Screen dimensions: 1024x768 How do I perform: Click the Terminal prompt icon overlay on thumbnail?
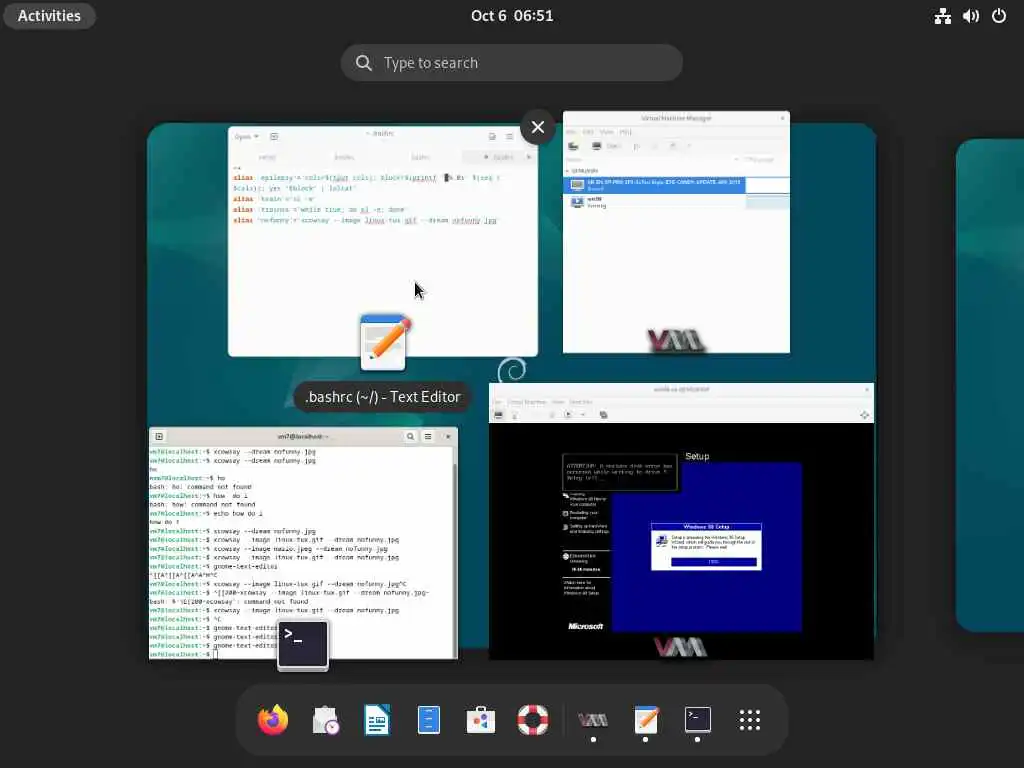pos(303,645)
